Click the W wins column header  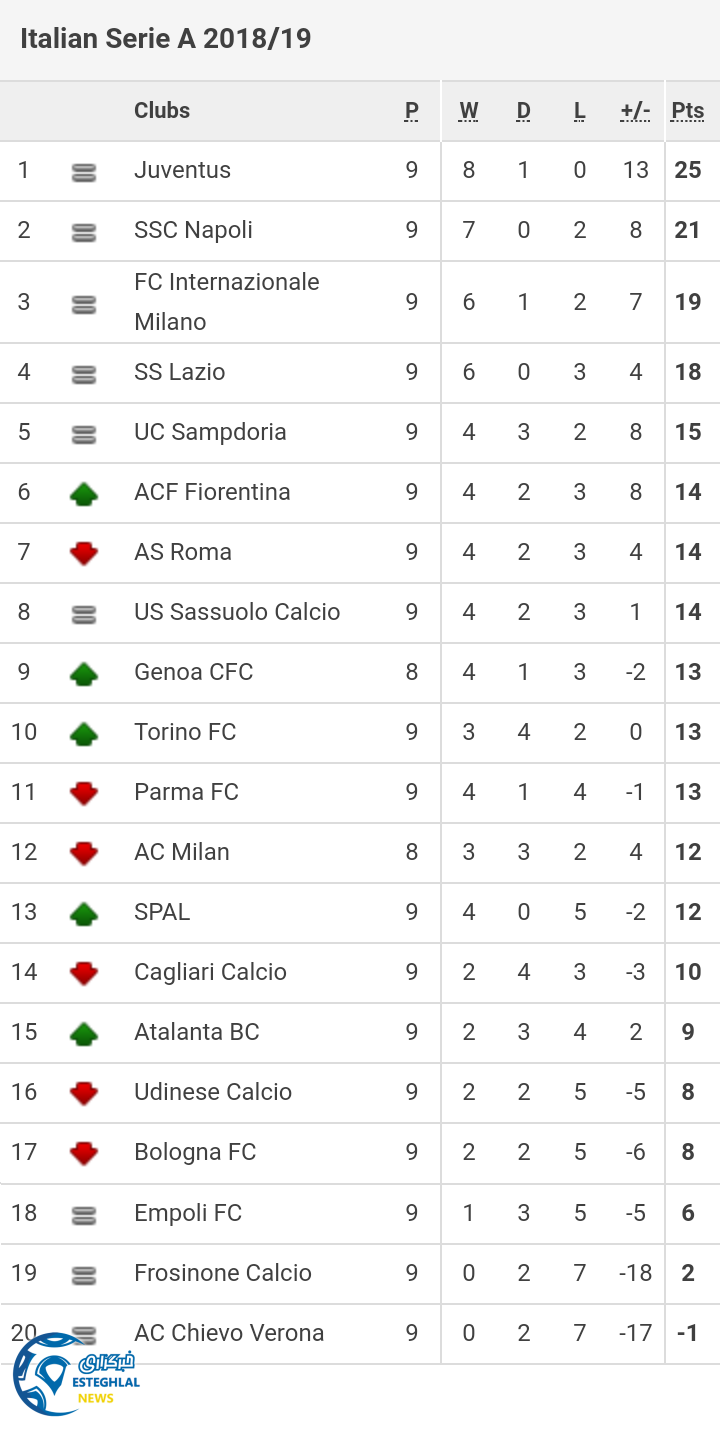click(x=468, y=111)
